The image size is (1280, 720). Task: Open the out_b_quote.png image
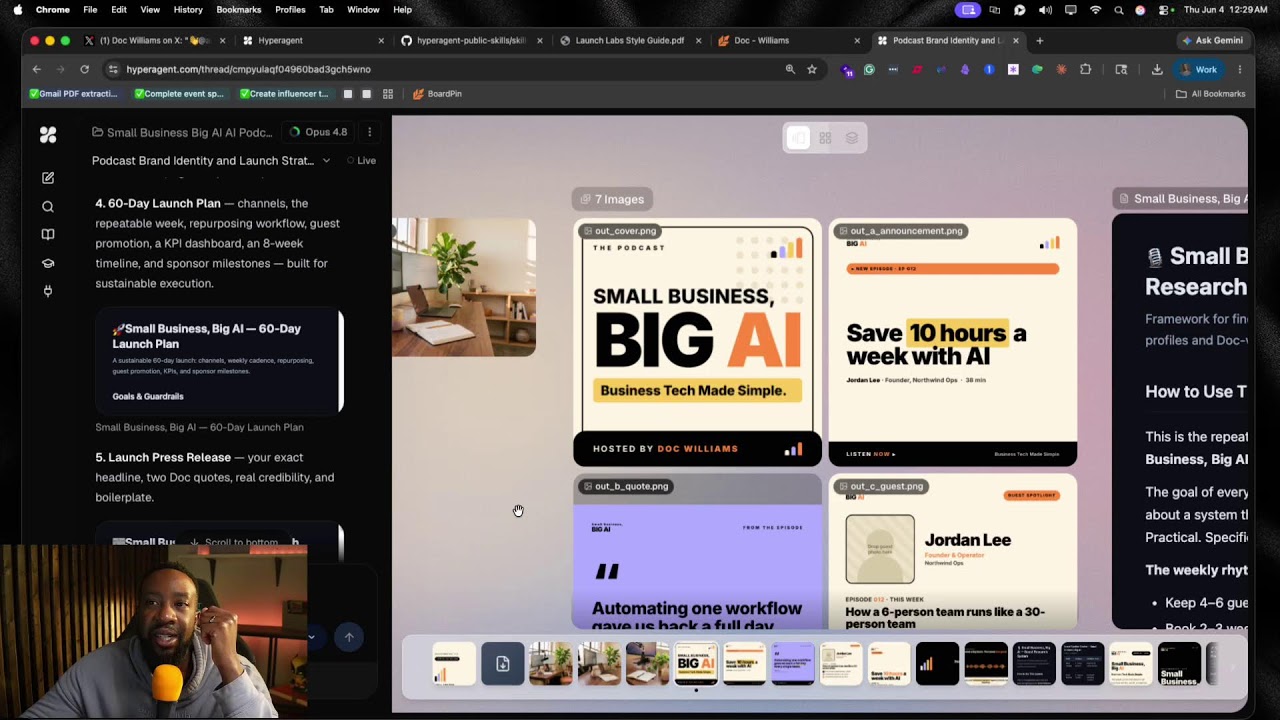[x=697, y=551]
